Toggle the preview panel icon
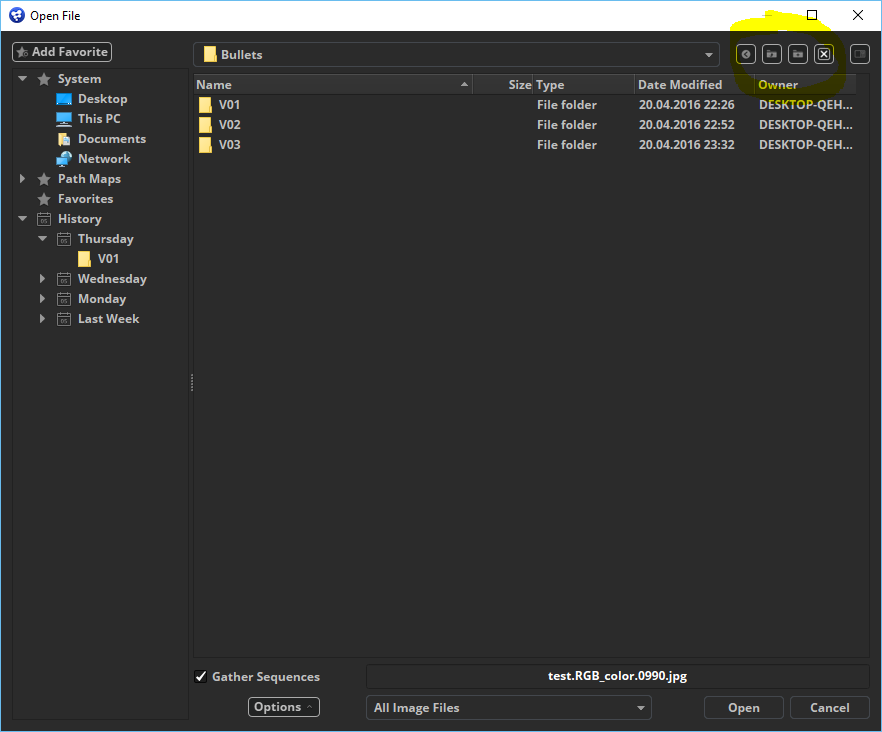This screenshot has height=732, width=882. point(860,55)
